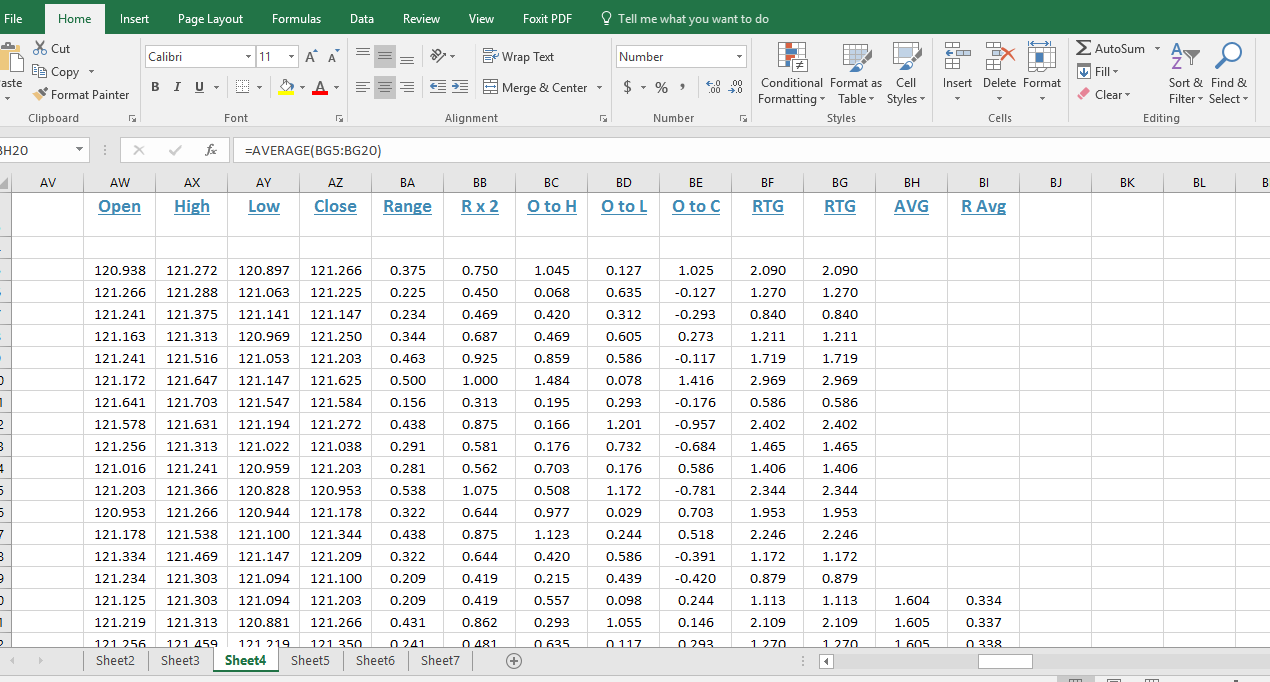Click Merge & Center
This screenshot has height=682, width=1270.
click(536, 88)
